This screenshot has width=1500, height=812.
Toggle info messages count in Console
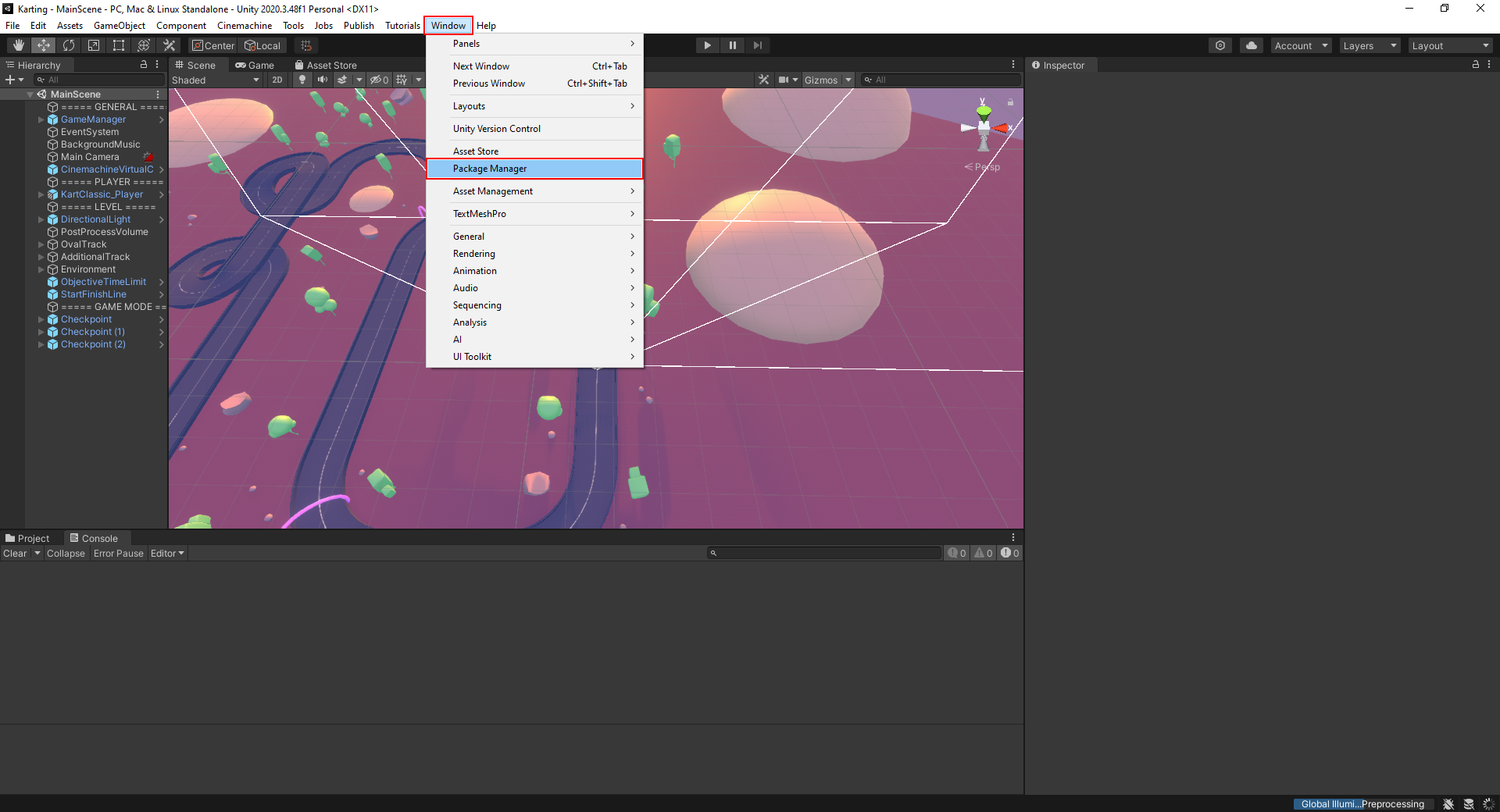957,554
